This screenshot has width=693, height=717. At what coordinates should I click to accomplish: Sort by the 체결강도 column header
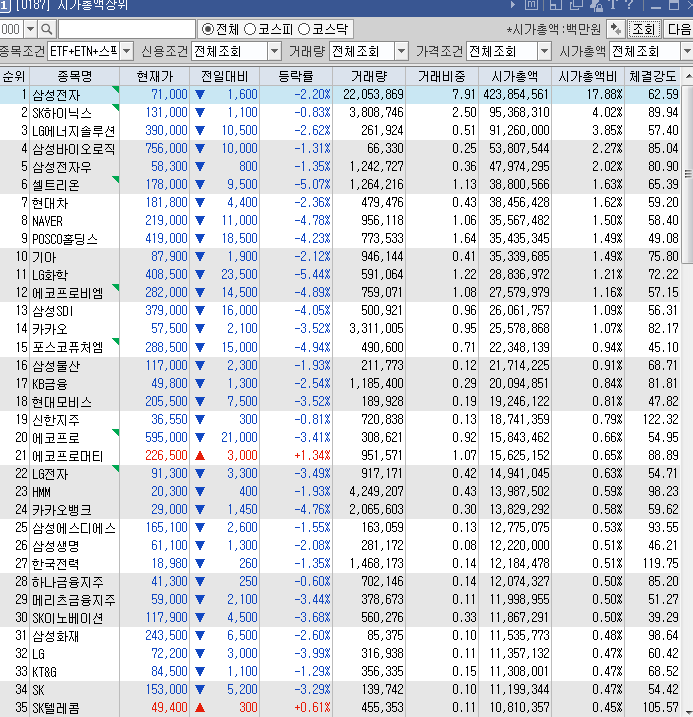(x=652, y=76)
